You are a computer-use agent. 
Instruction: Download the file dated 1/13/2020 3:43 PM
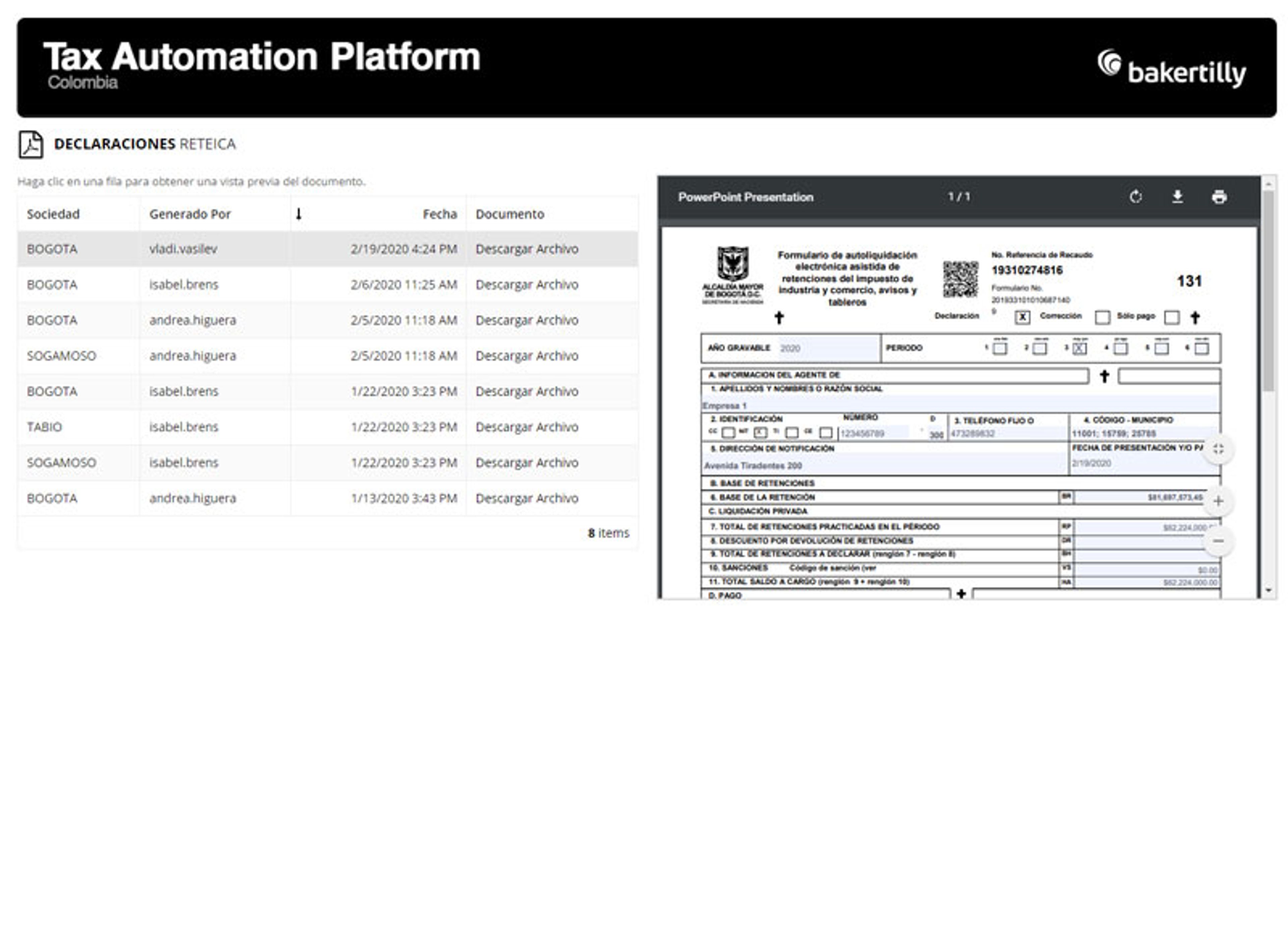tap(527, 498)
